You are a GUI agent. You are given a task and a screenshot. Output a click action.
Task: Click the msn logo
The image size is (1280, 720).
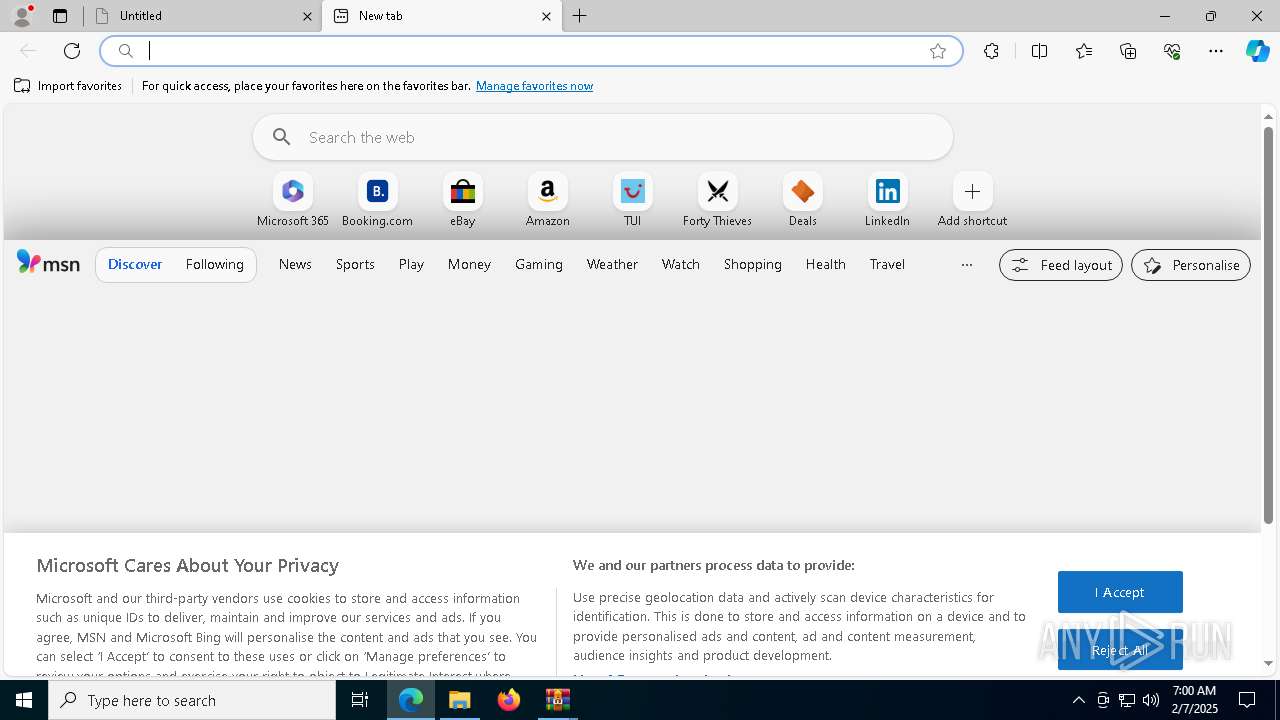click(x=48, y=263)
